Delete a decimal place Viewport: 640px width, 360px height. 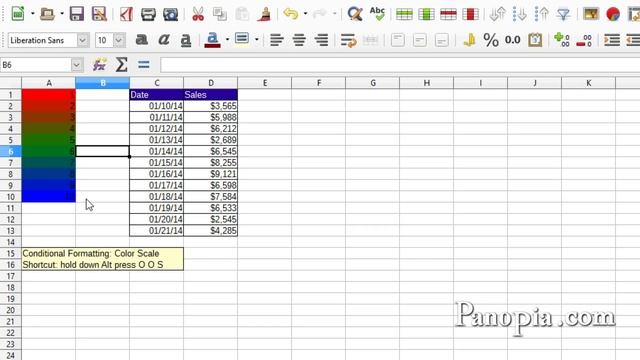[x=584, y=40]
